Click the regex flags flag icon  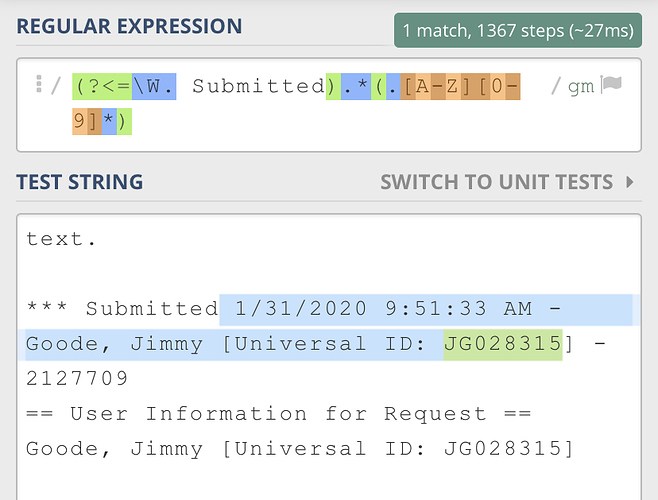click(x=612, y=86)
